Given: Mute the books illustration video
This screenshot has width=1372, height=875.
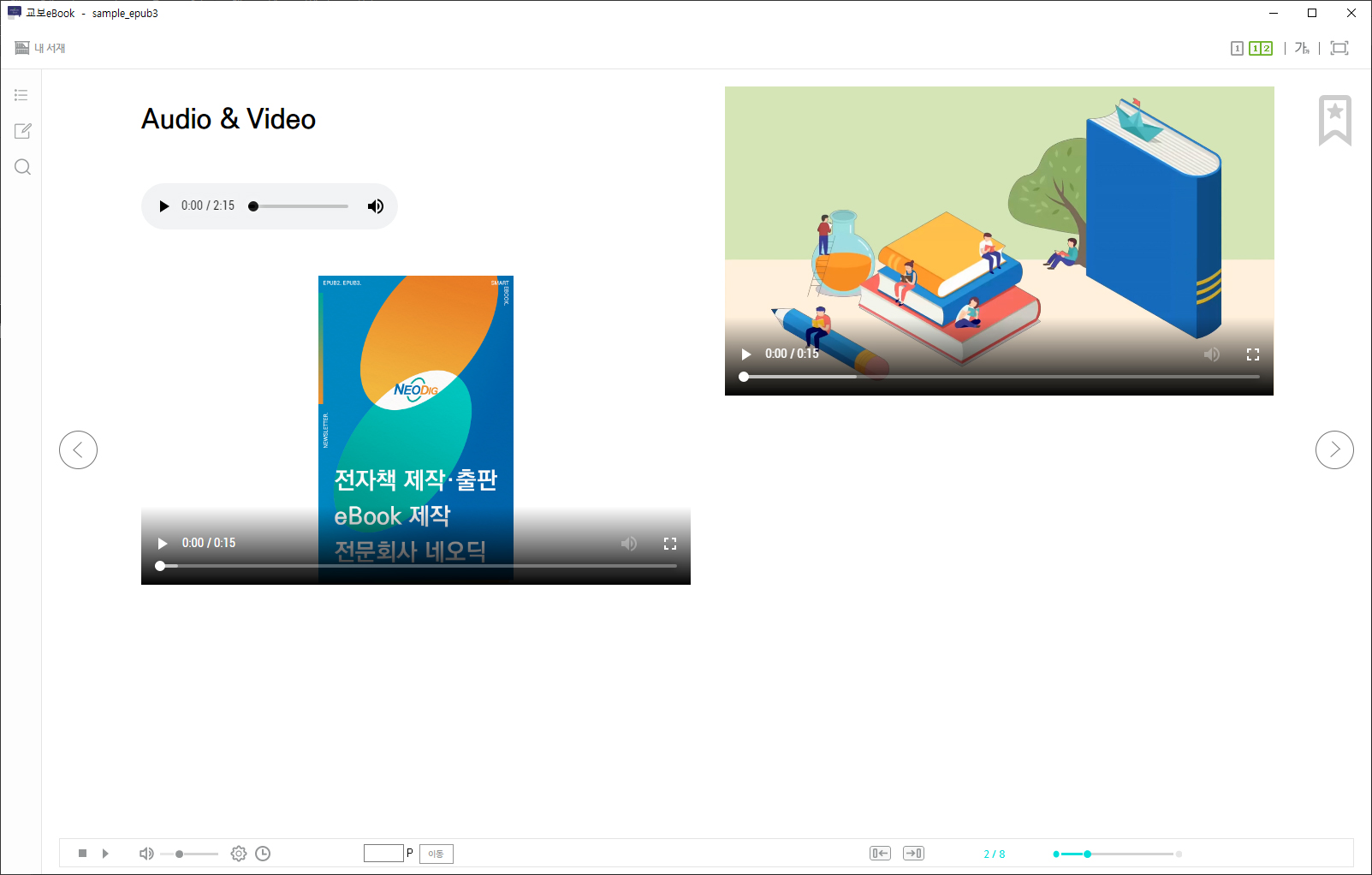Looking at the screenshot, I should coord(1212,354).
